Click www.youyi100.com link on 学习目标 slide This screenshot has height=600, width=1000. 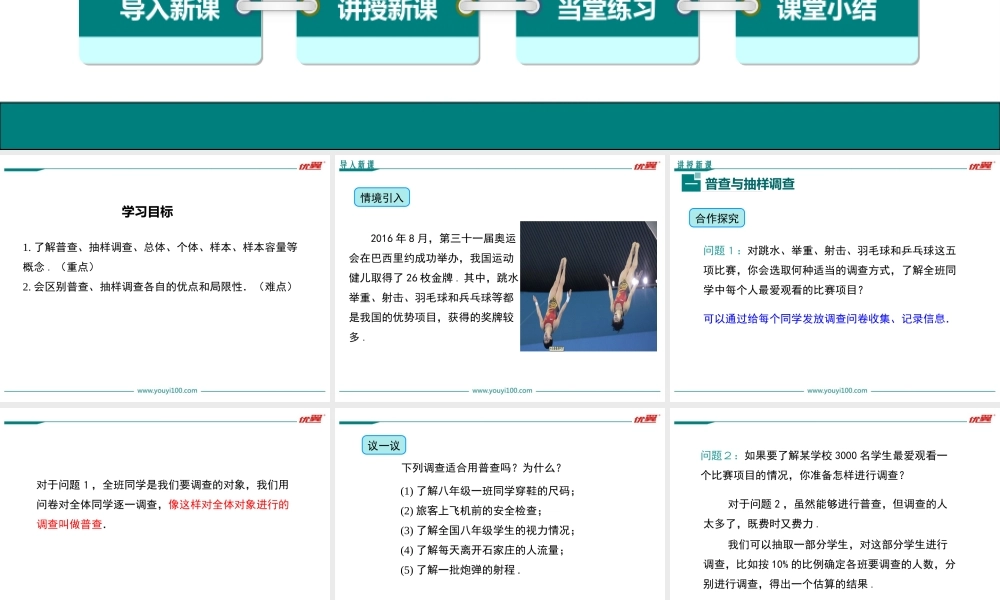[167, 391]
